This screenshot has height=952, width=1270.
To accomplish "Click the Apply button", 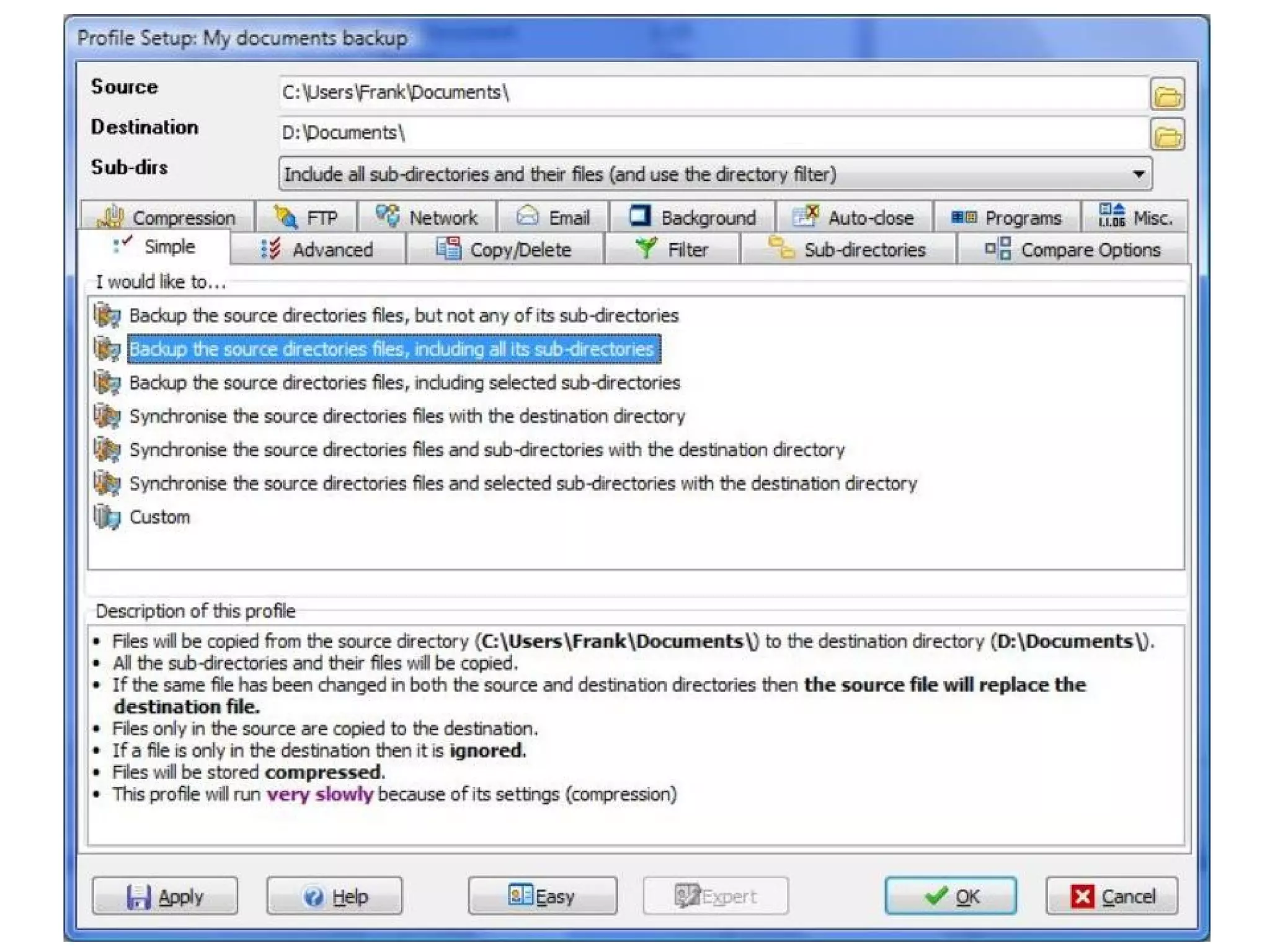I will 165,896.
